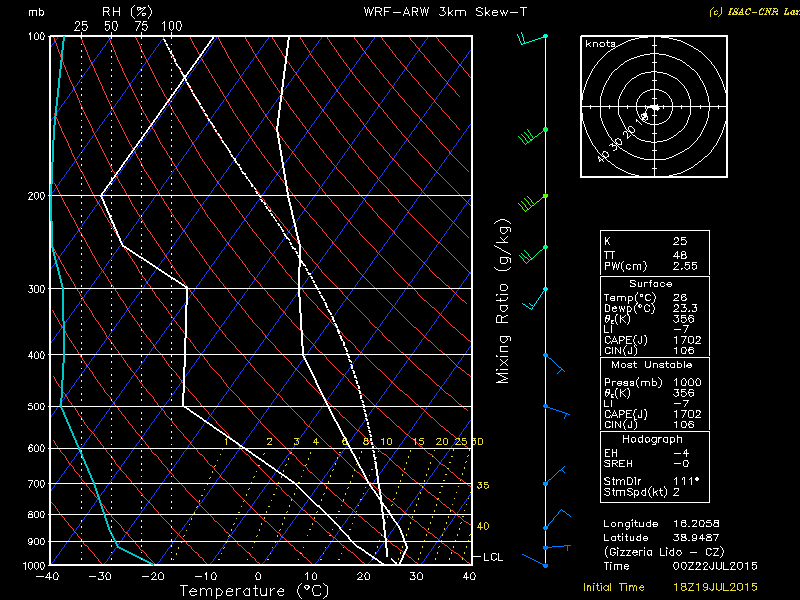The image size is (800, 600).
Task: Click the Time value 00Z22JUL2015
Action: pyautogui.click(x=715, y=566)
